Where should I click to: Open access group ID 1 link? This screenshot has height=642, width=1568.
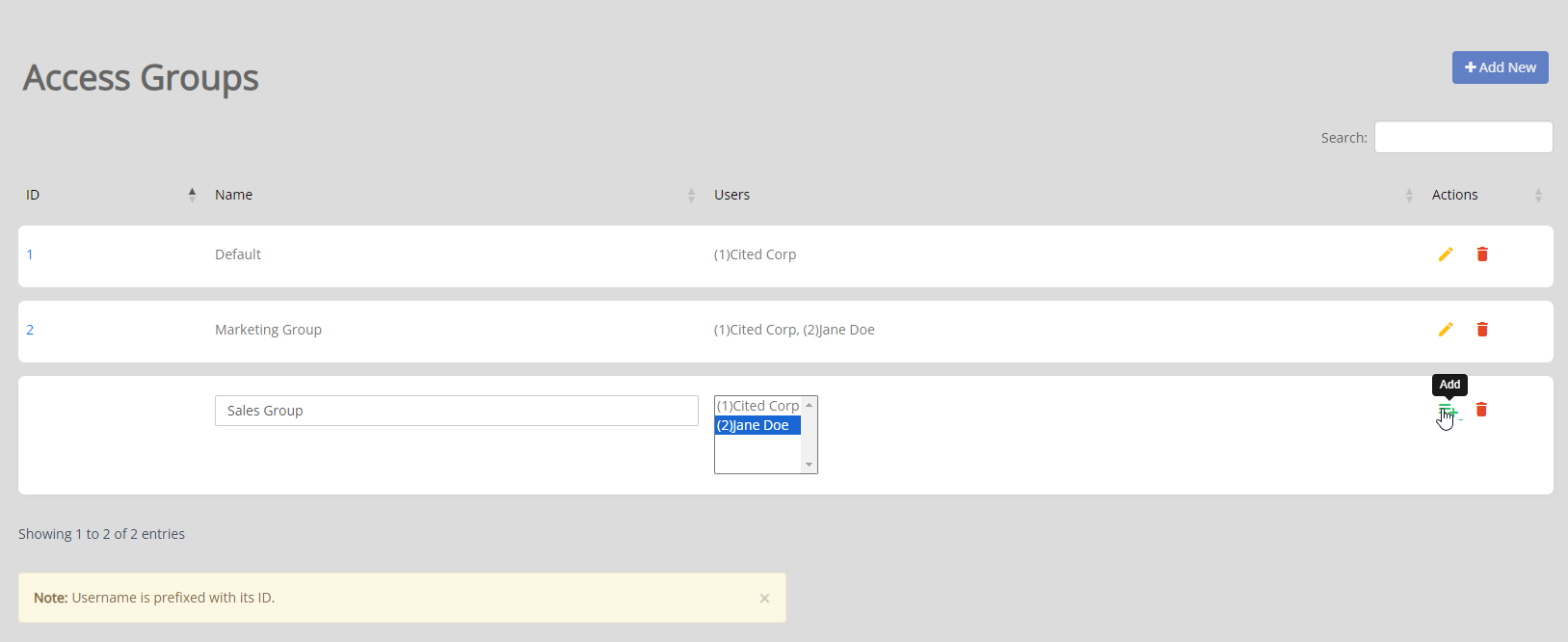coord(30,254)
